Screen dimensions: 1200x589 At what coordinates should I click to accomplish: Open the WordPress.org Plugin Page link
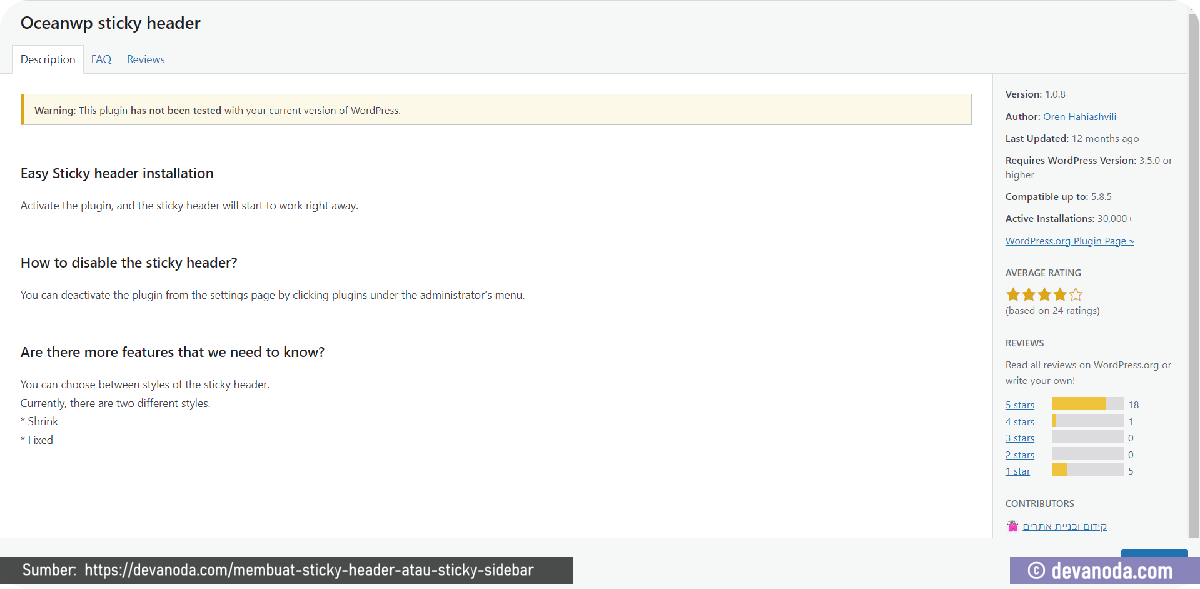click(x=1069, y=241)
